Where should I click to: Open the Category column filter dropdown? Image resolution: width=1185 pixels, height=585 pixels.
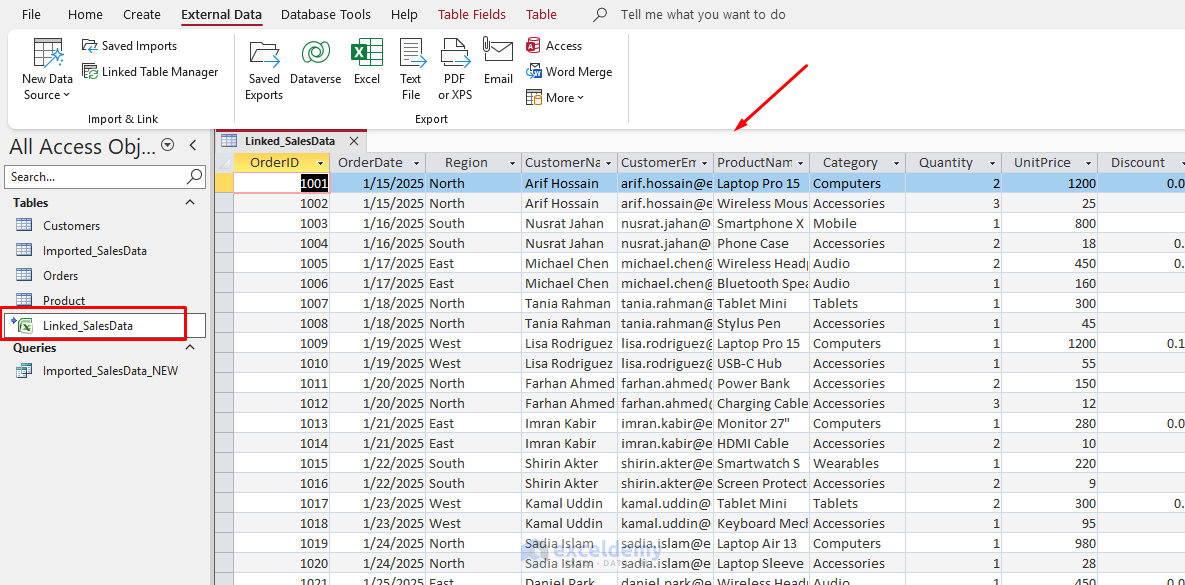point(896,162)
